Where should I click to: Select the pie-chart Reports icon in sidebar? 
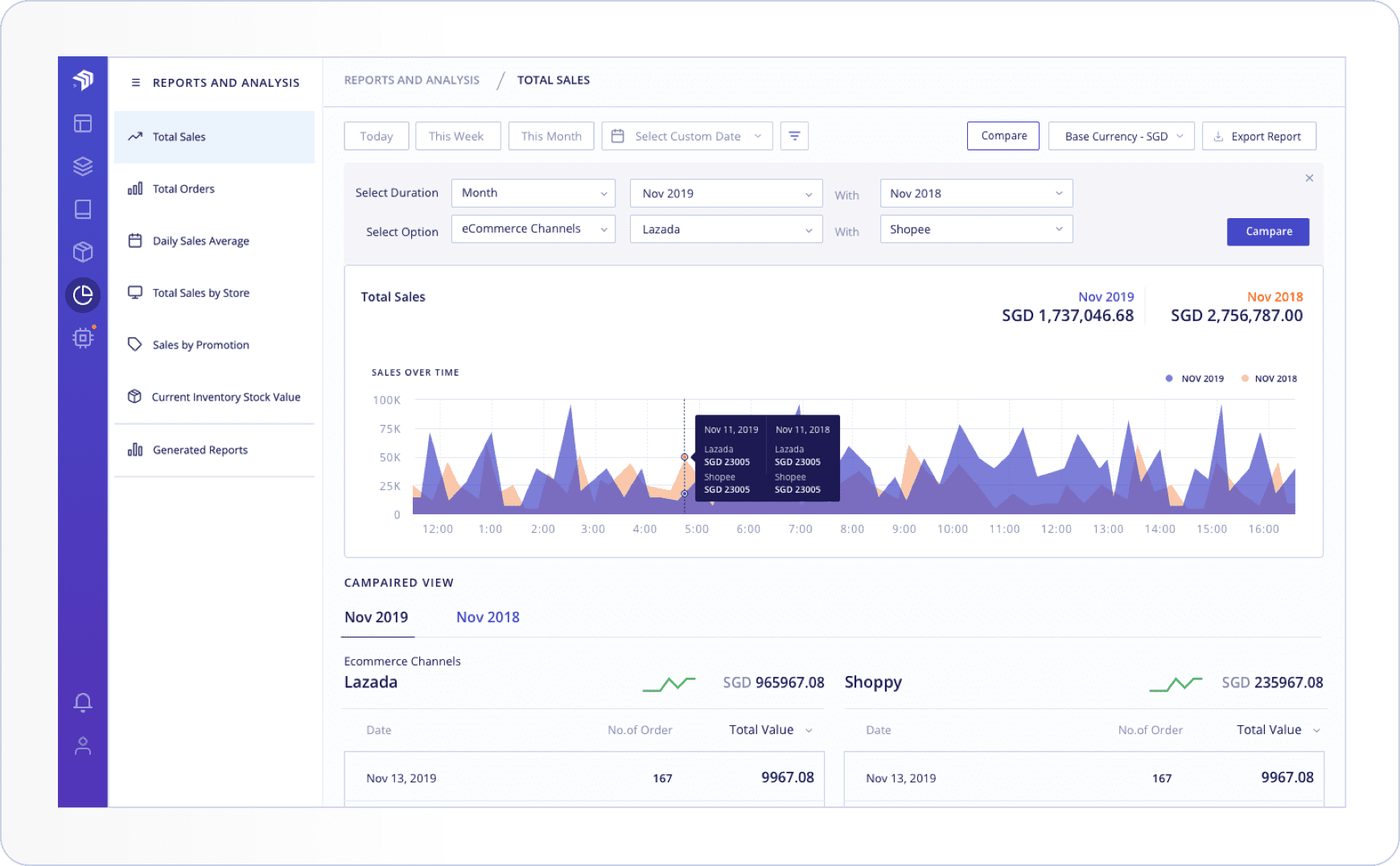click(83, 295)
